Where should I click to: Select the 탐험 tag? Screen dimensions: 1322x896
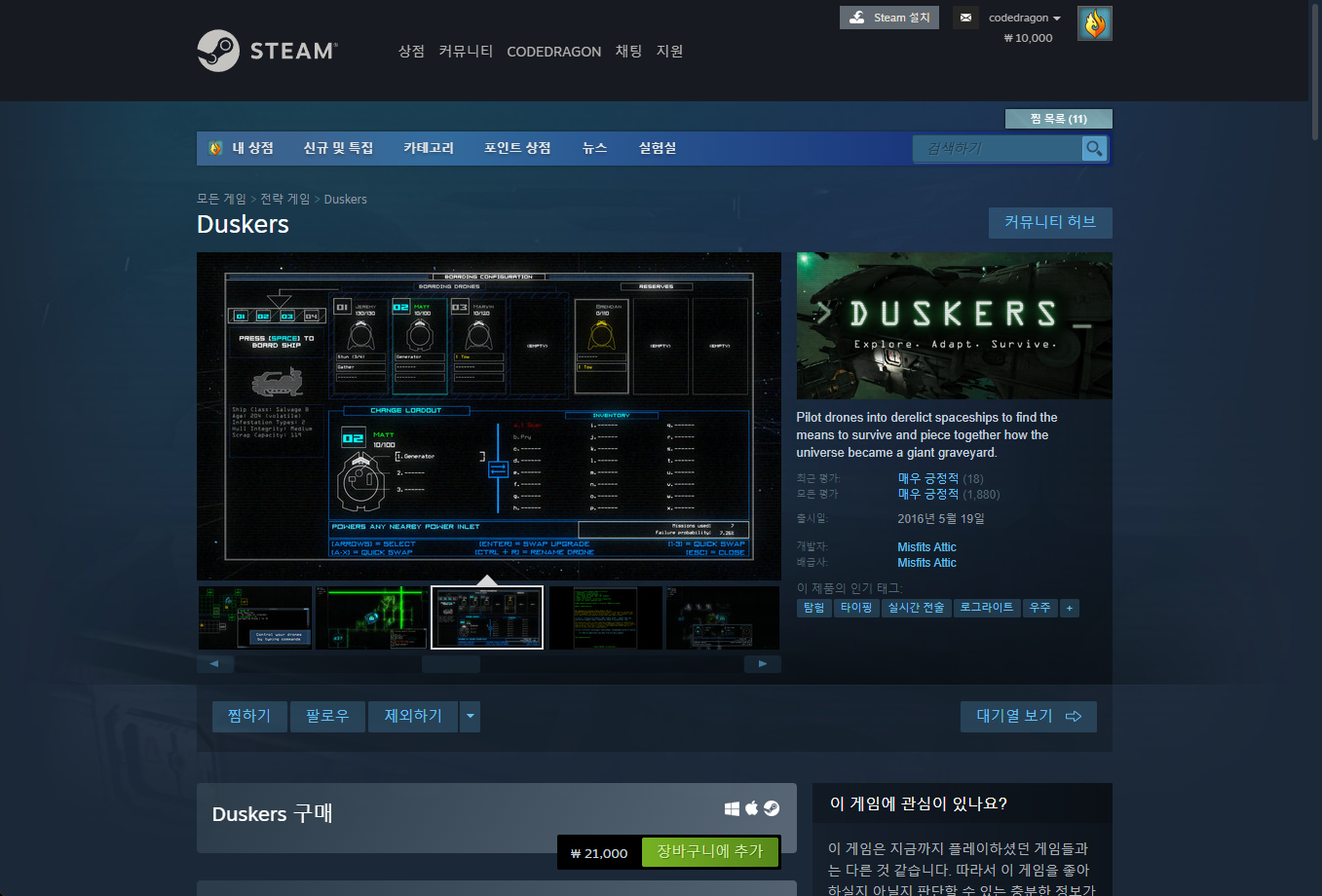point(813,608)
